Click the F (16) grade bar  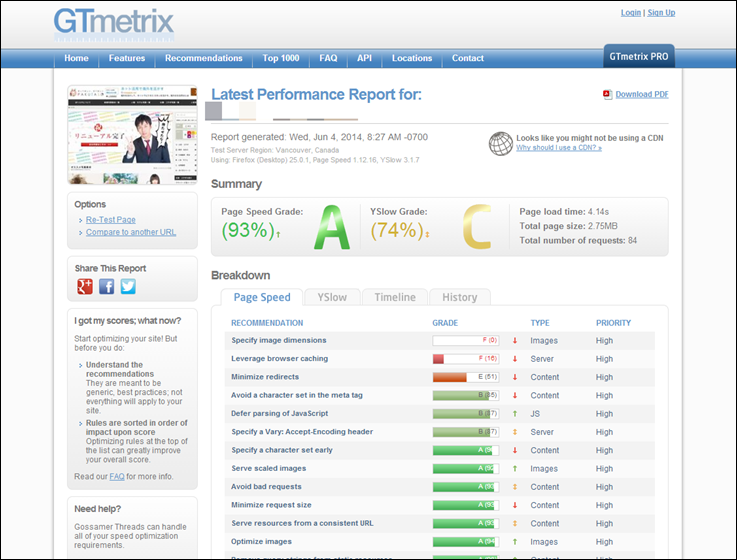coord(466,359)
